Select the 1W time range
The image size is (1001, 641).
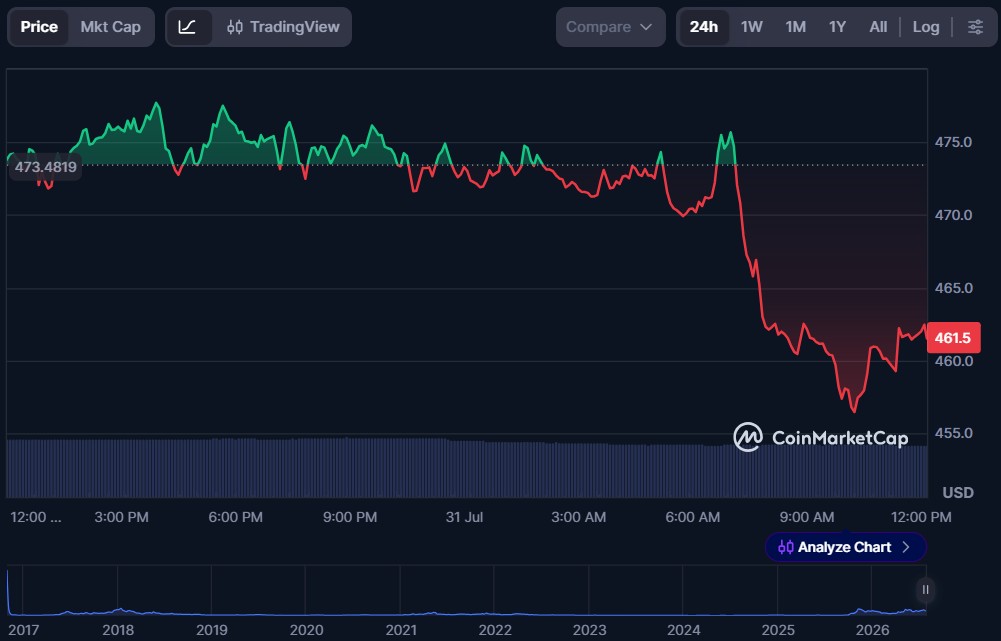tap(751, 27)
